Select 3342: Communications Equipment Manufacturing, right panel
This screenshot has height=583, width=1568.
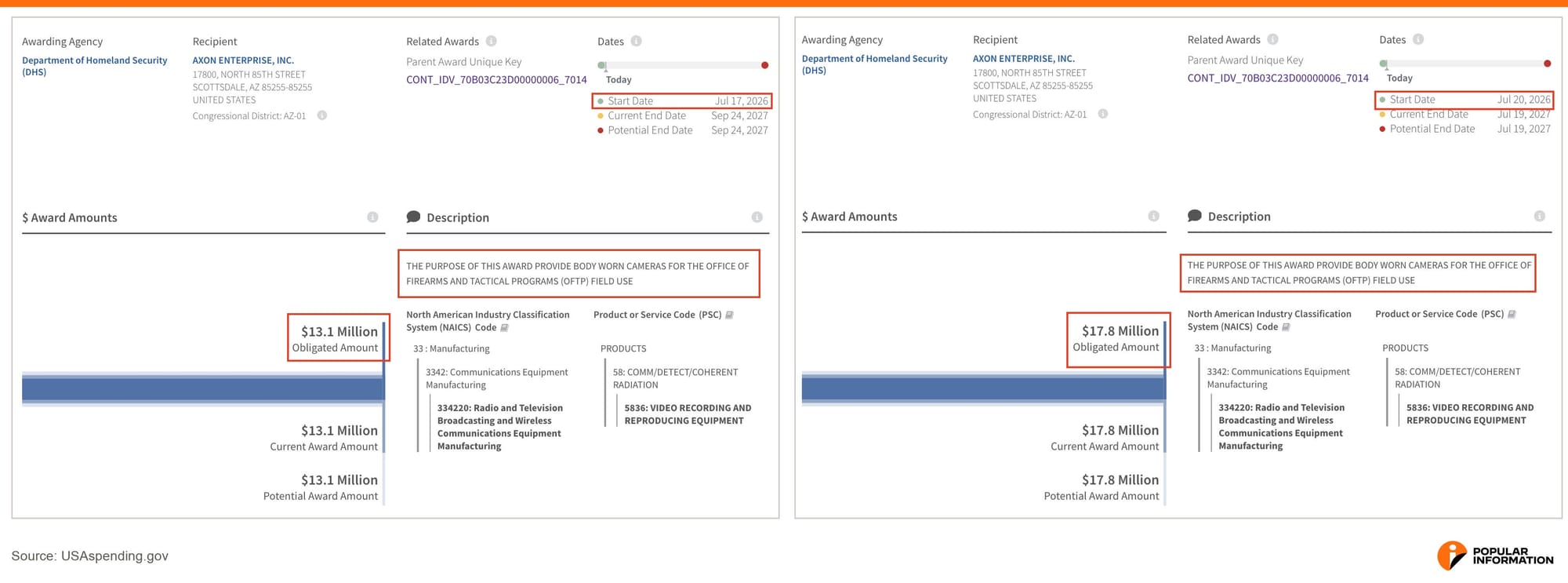(1279, 377)
